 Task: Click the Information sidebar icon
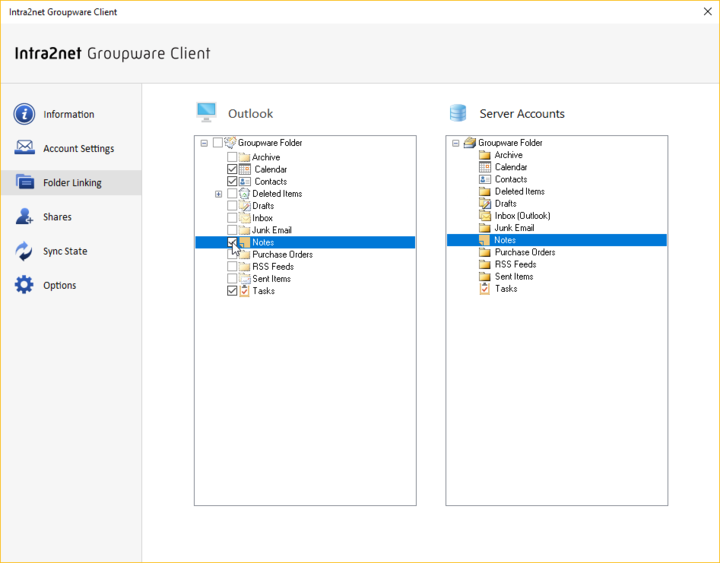pos(24,114)
